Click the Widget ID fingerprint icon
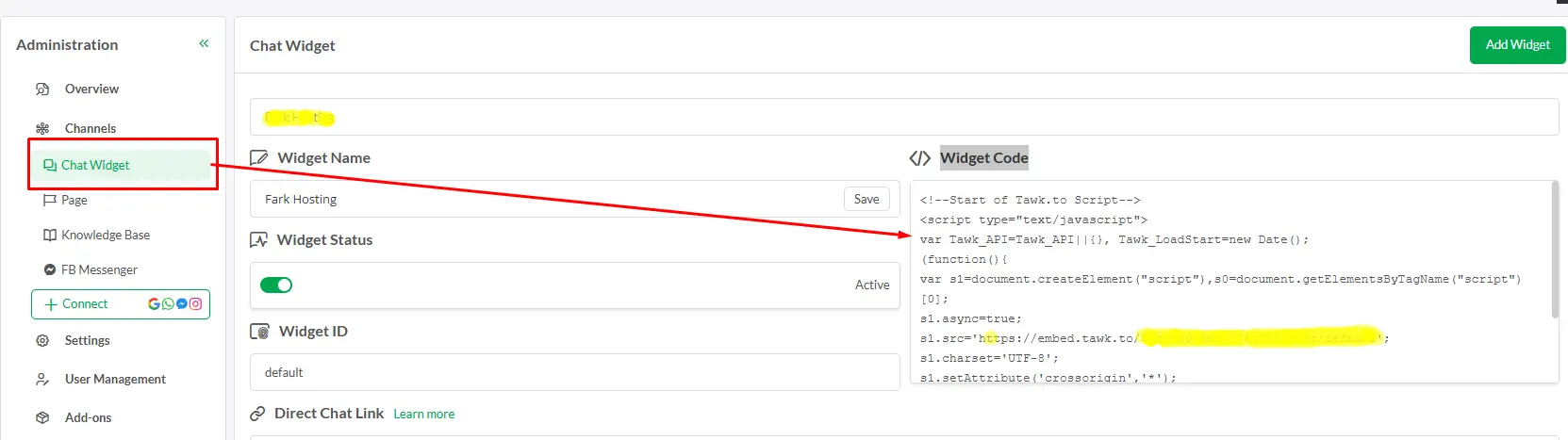Image resolution: width=1568 pixels, height=440 pixels. point(259,332)
